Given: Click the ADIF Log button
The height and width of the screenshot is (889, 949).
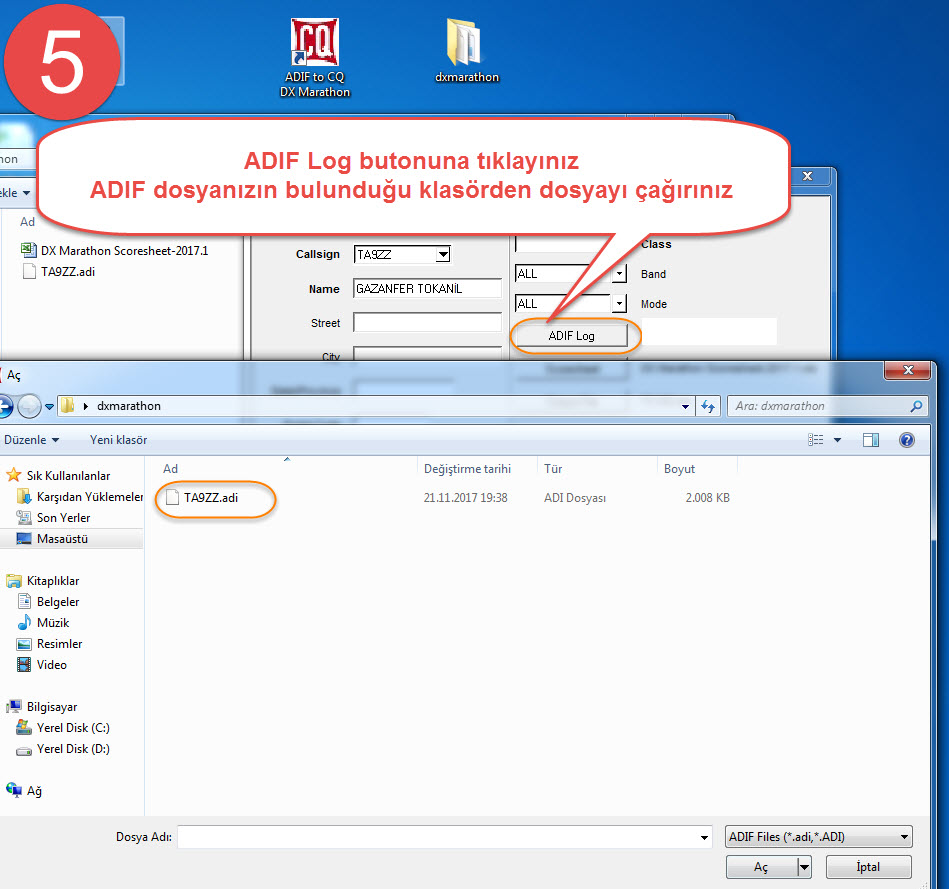Looking at the screenshot, I should [x=570, y=336].
